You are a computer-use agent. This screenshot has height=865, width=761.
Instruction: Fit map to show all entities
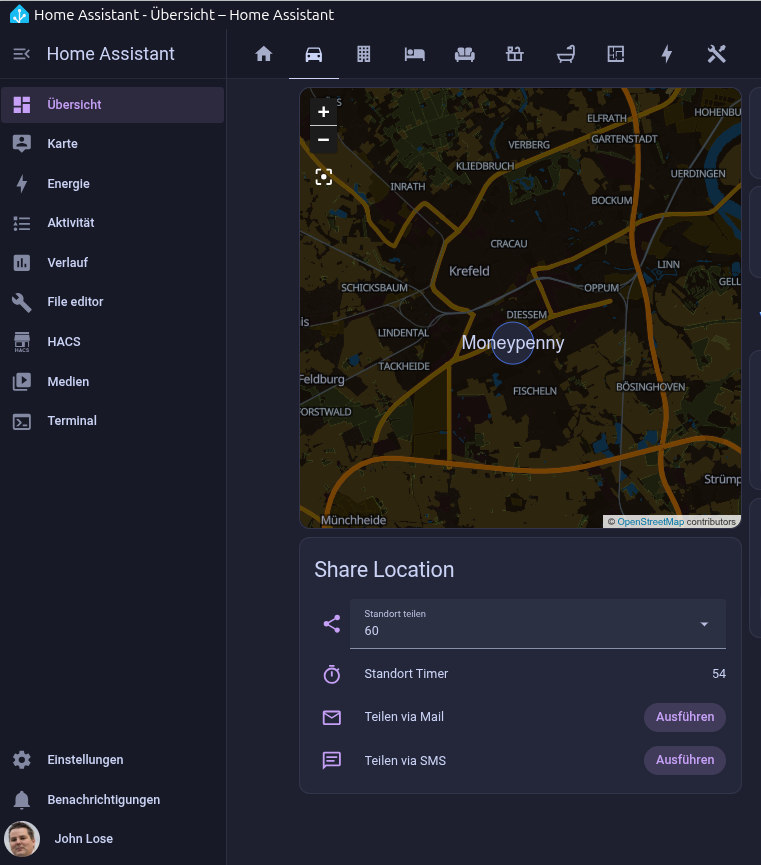(x=323, y=177)
